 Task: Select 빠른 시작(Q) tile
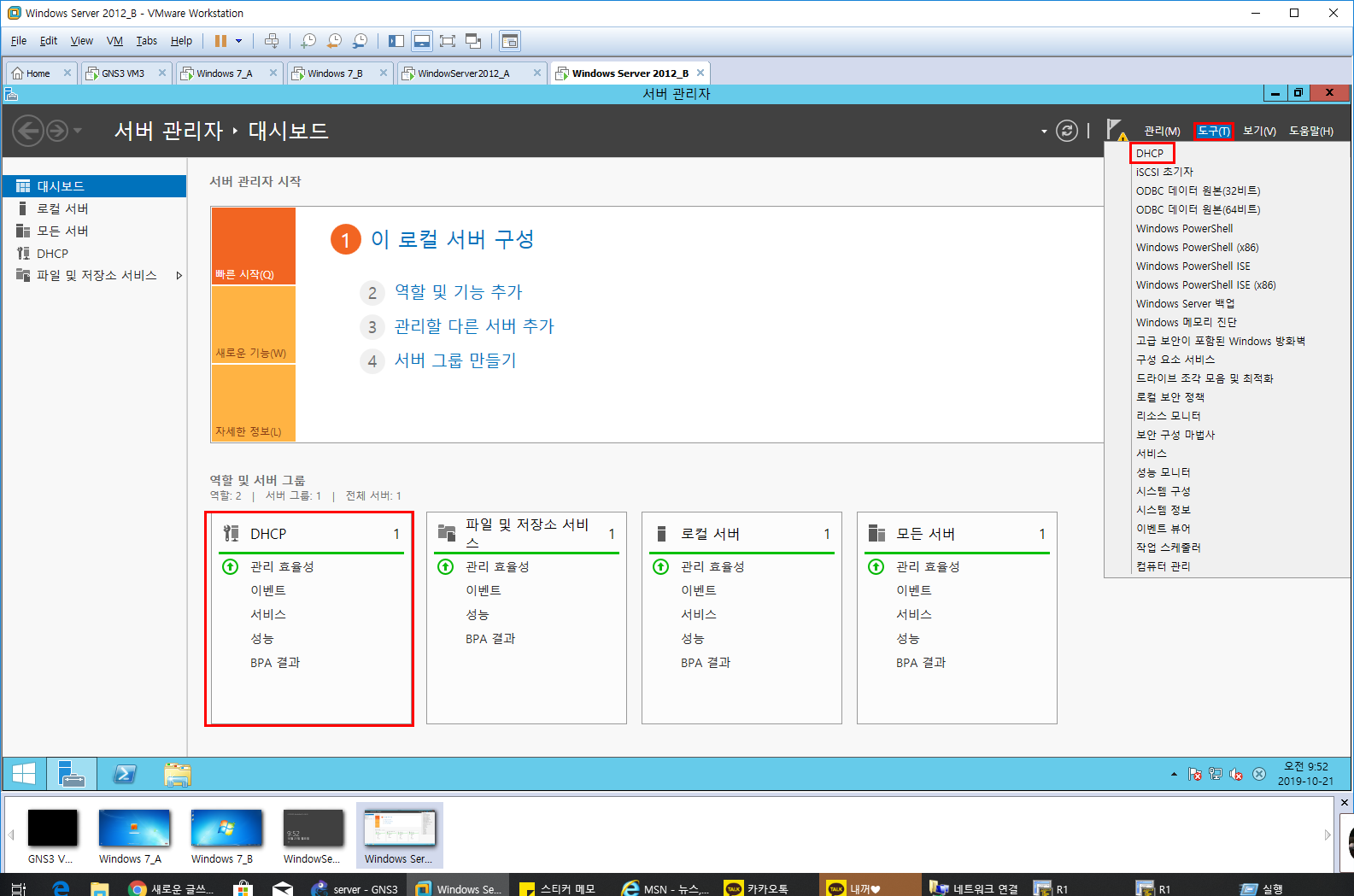[x=254, y=246]
